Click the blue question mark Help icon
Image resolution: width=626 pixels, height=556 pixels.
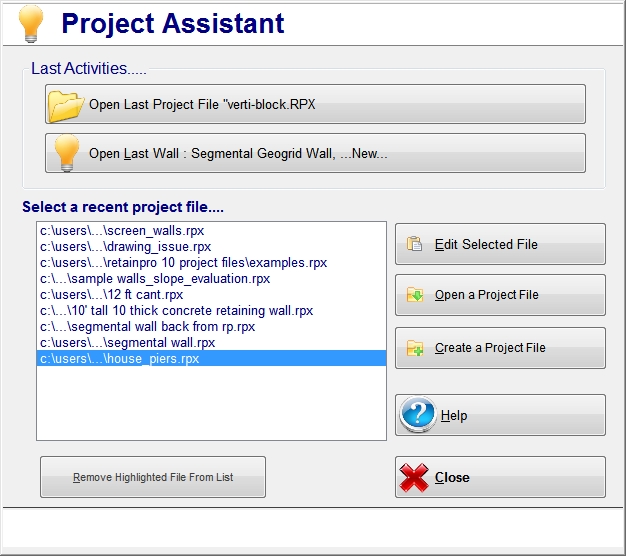[419, 415]
